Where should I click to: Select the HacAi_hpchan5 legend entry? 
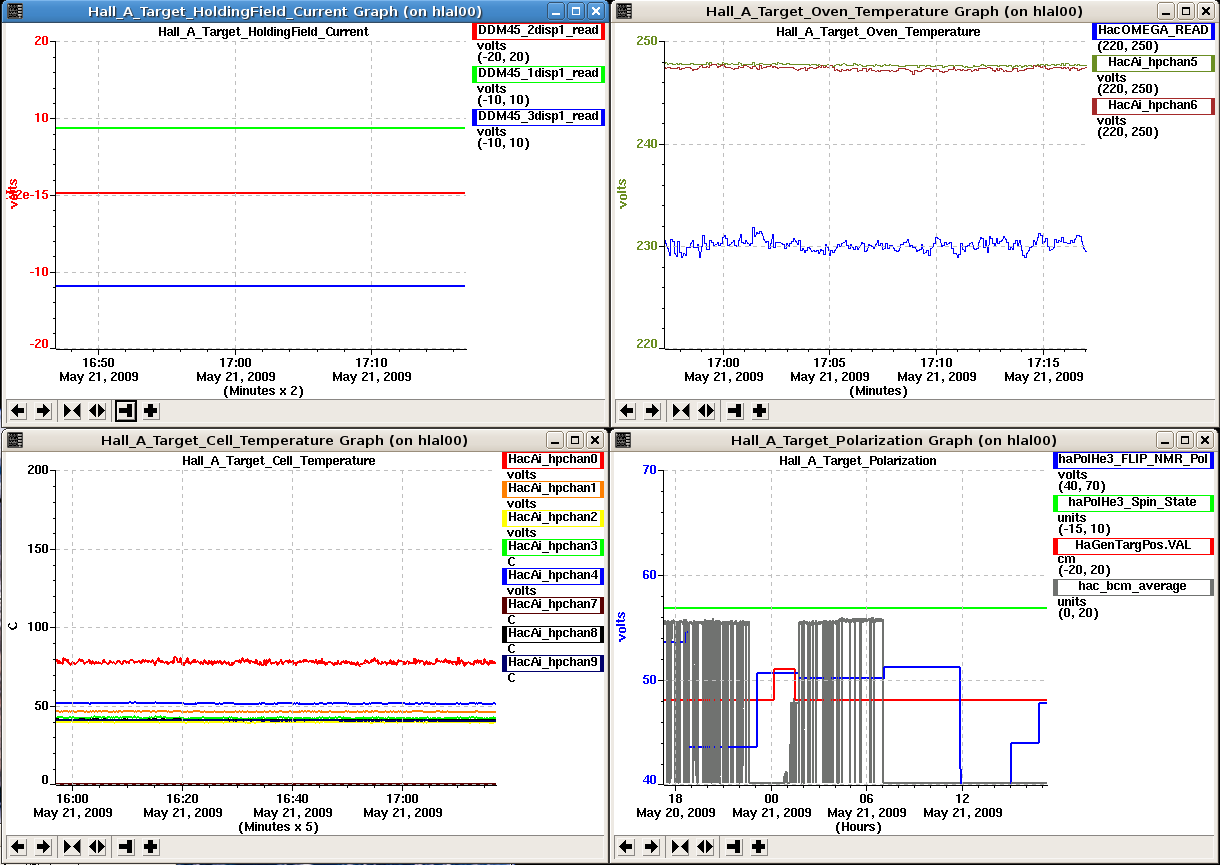[1153, 63]
